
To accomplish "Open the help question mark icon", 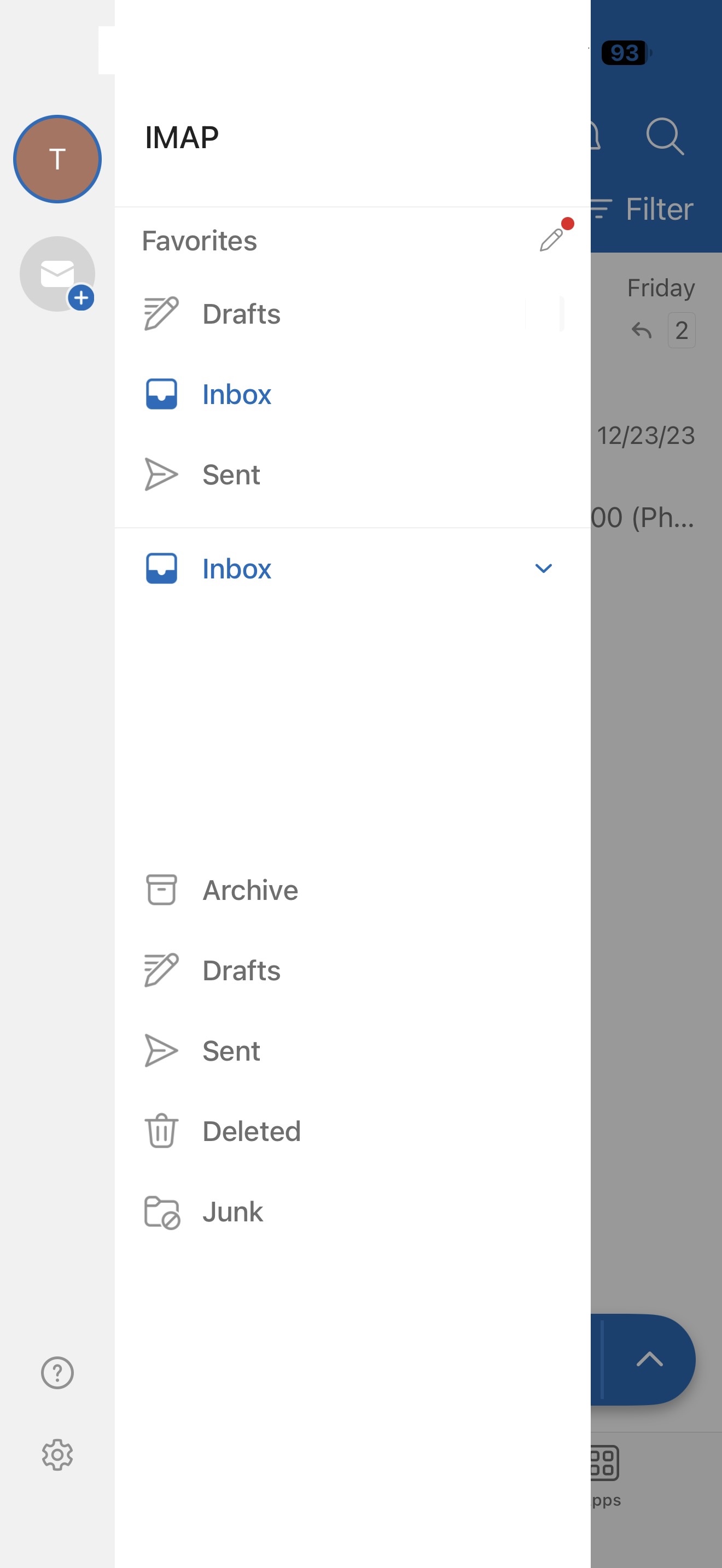I will tap(57, 1373).
